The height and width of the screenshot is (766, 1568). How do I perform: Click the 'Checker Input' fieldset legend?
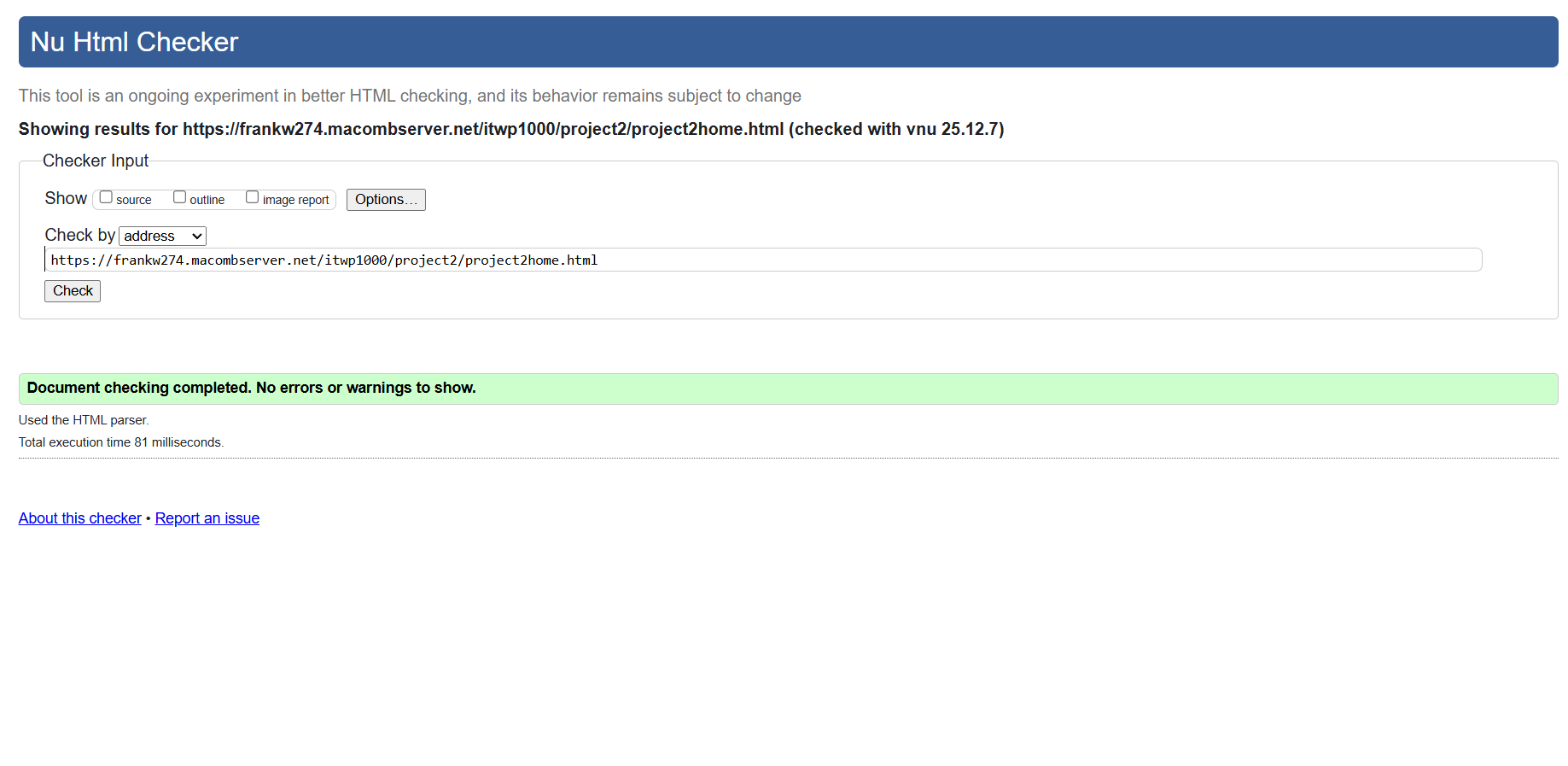point(96,161)
